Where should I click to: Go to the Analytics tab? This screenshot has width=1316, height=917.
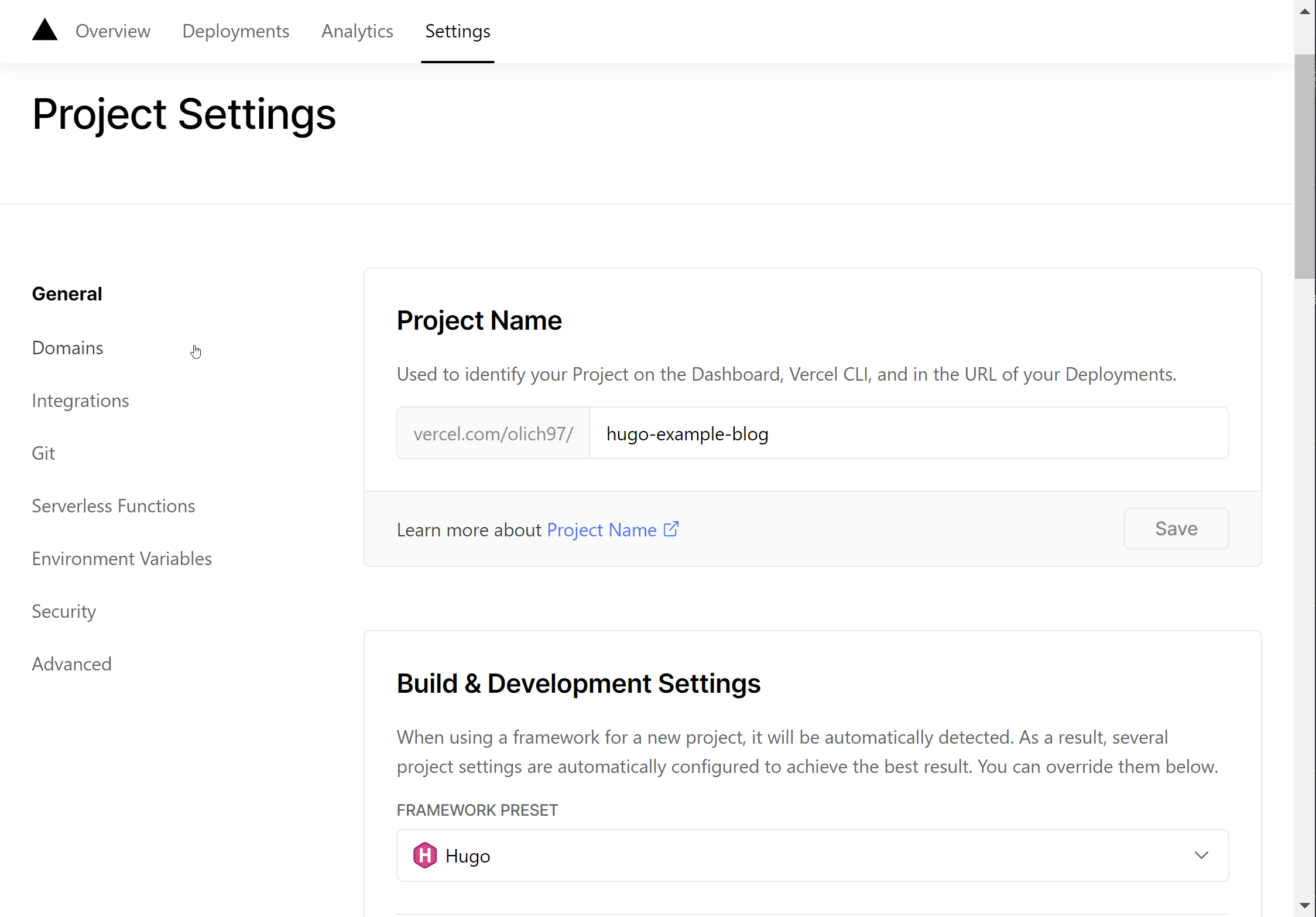(x=357, y=31)
